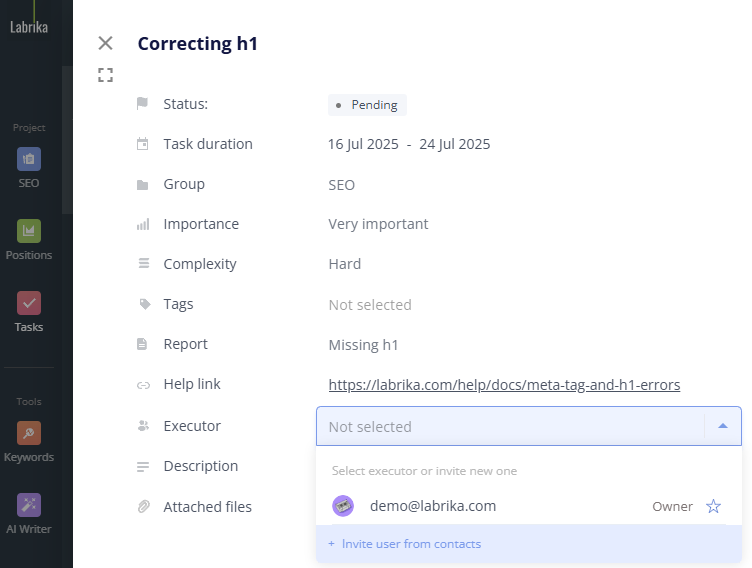
Task: Open the Pending status selector
Action: click(367, 105)
